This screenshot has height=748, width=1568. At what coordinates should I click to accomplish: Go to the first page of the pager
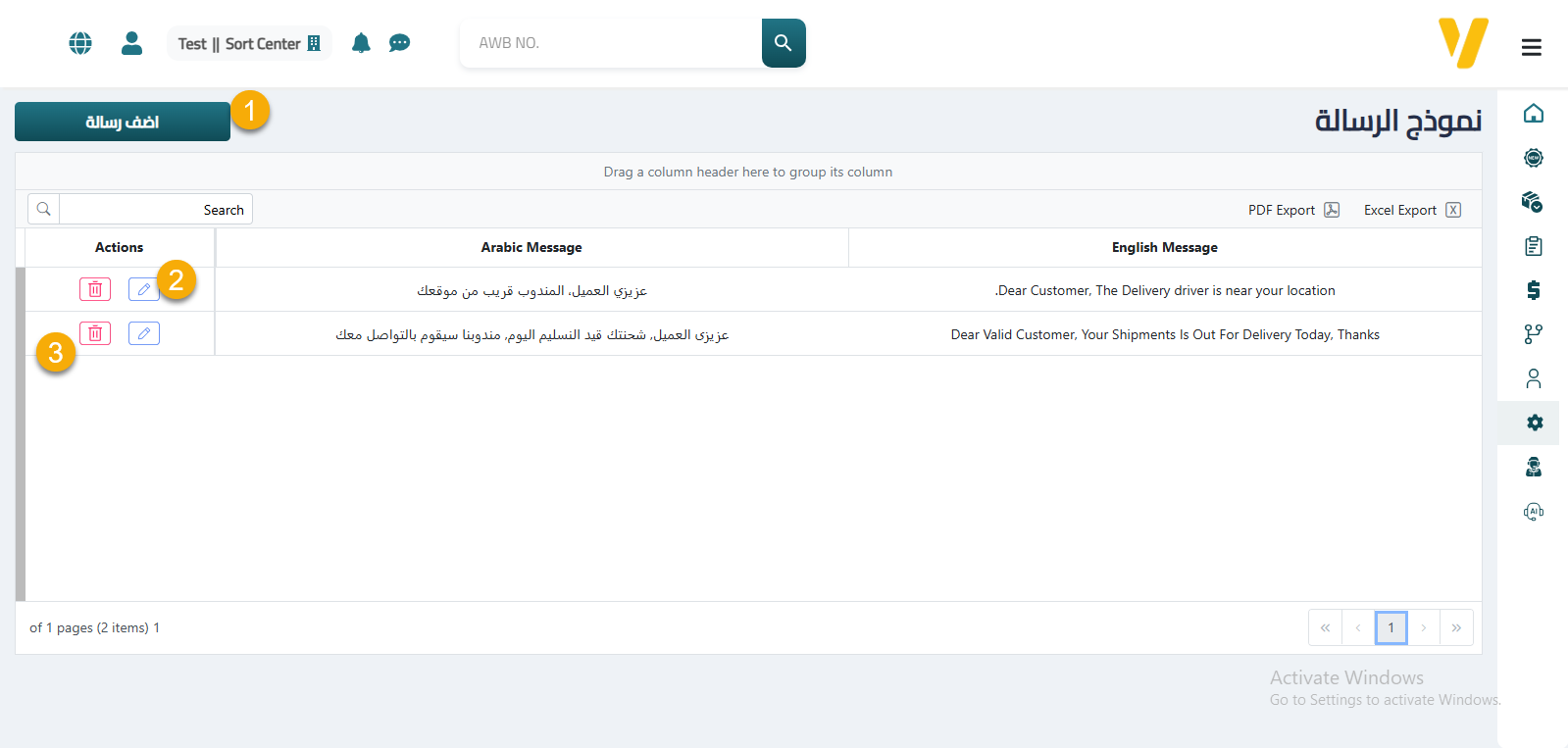1325,627
